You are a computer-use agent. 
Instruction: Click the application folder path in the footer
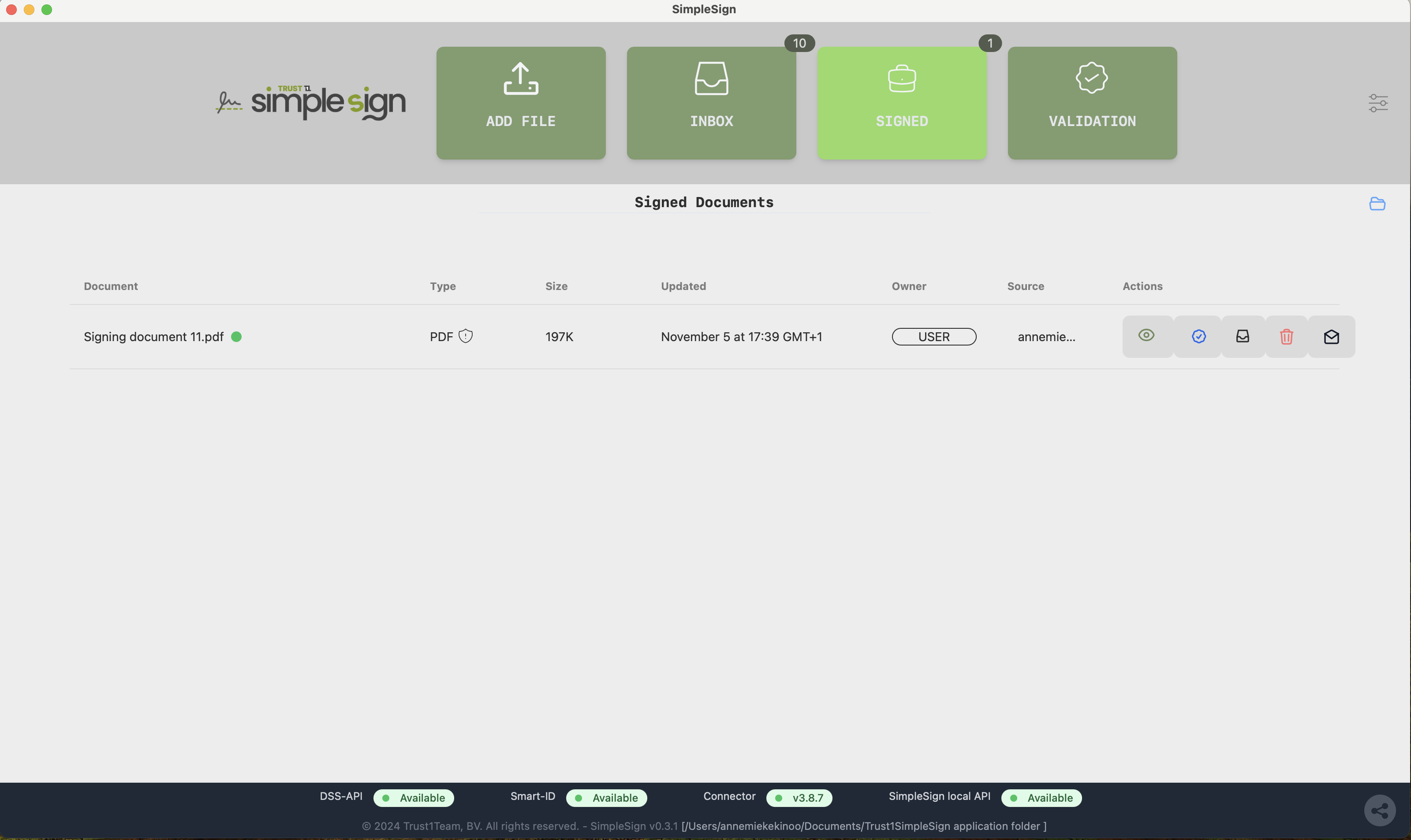[863, 826]
